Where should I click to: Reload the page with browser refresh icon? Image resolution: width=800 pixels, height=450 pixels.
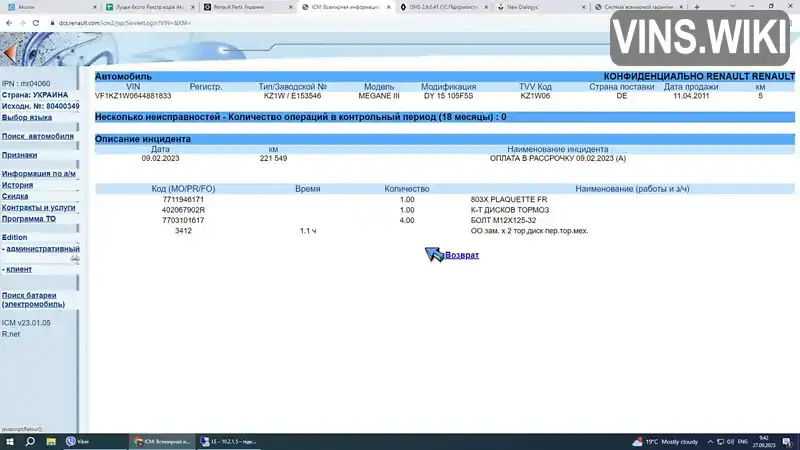36,23
